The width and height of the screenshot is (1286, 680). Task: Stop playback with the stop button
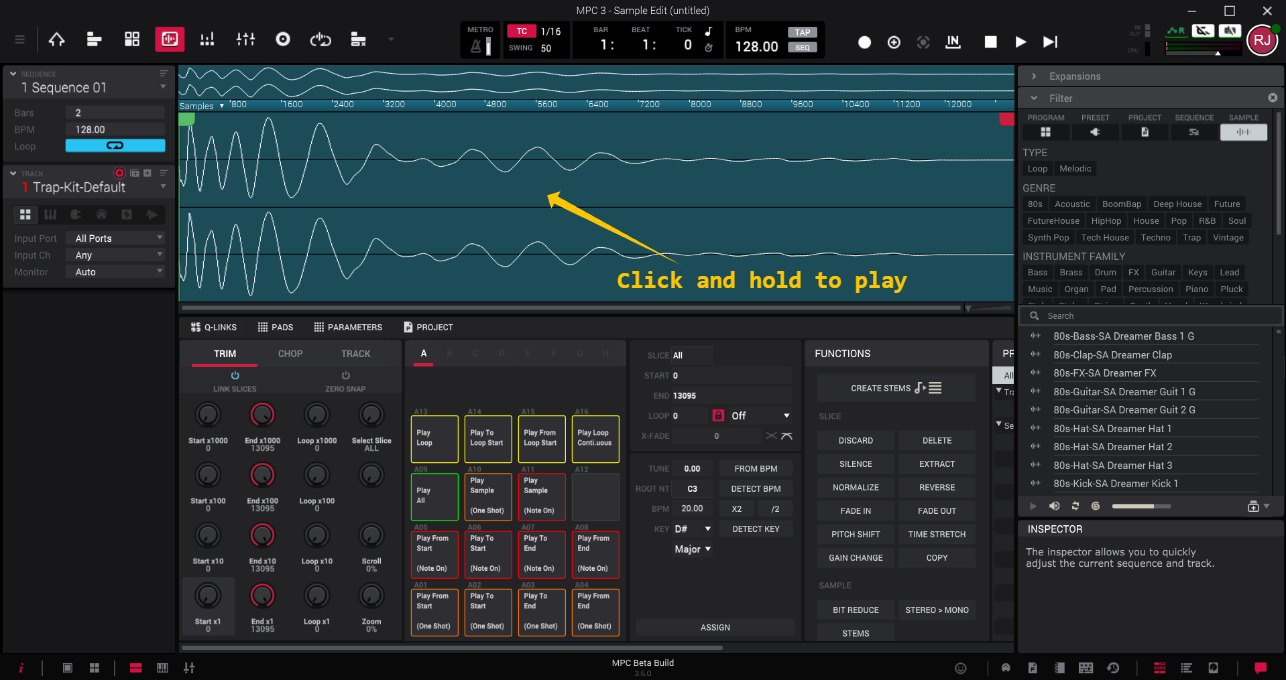coord(990,42)
